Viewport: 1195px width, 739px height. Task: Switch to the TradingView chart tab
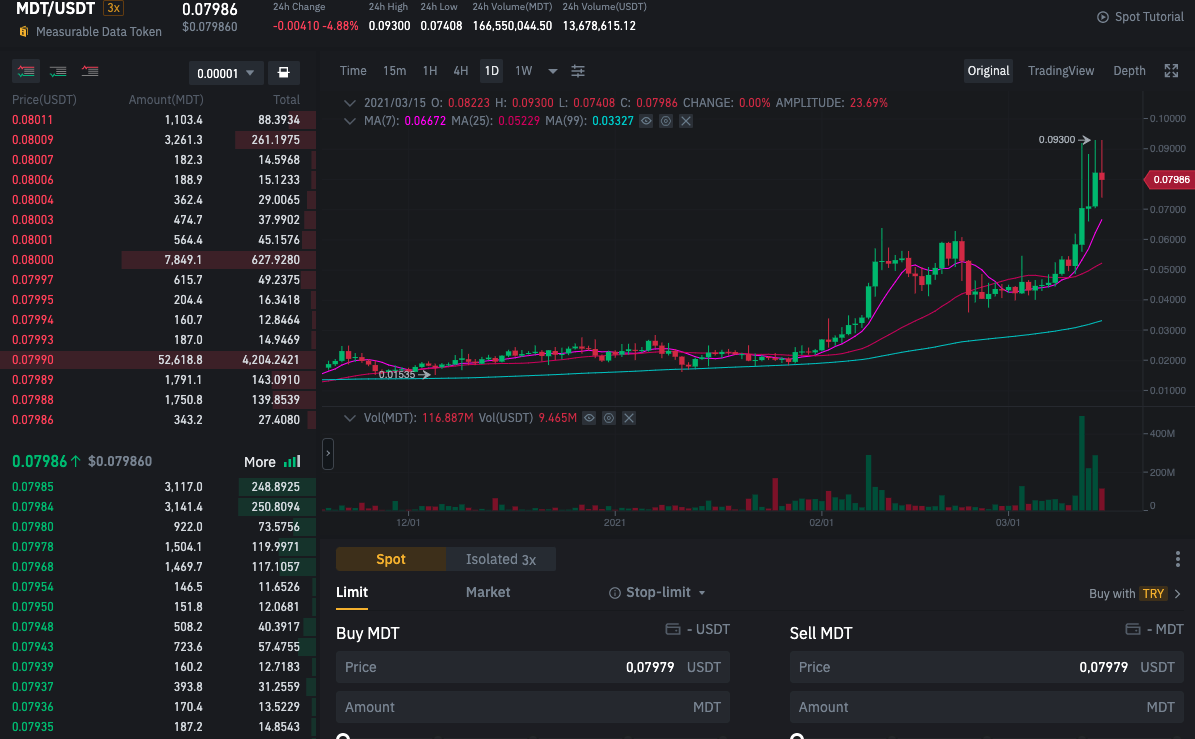coord(1060,71)
